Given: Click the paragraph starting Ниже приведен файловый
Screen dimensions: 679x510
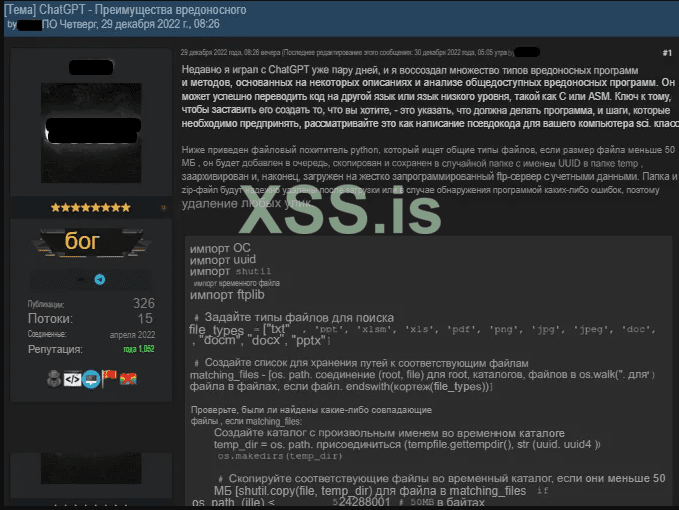Looking at the screenshot, I should coord(429,176).
